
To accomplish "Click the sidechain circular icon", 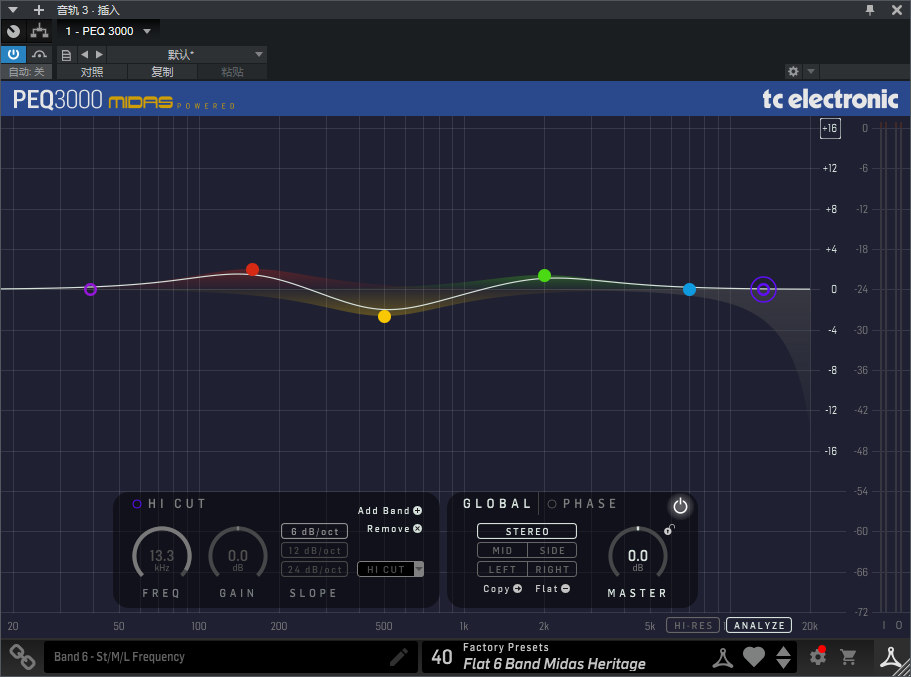I will tap(13, 31).
